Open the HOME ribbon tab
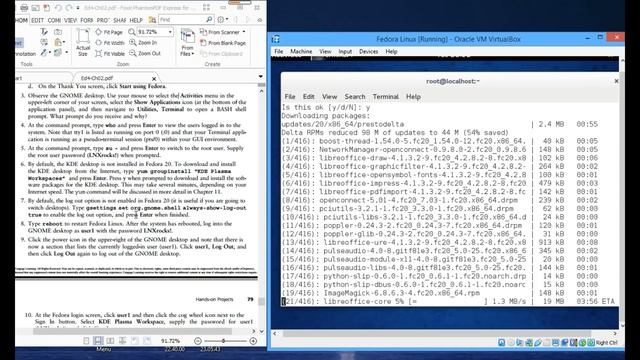Screen dimensions: 640x360 coord(21,20)
